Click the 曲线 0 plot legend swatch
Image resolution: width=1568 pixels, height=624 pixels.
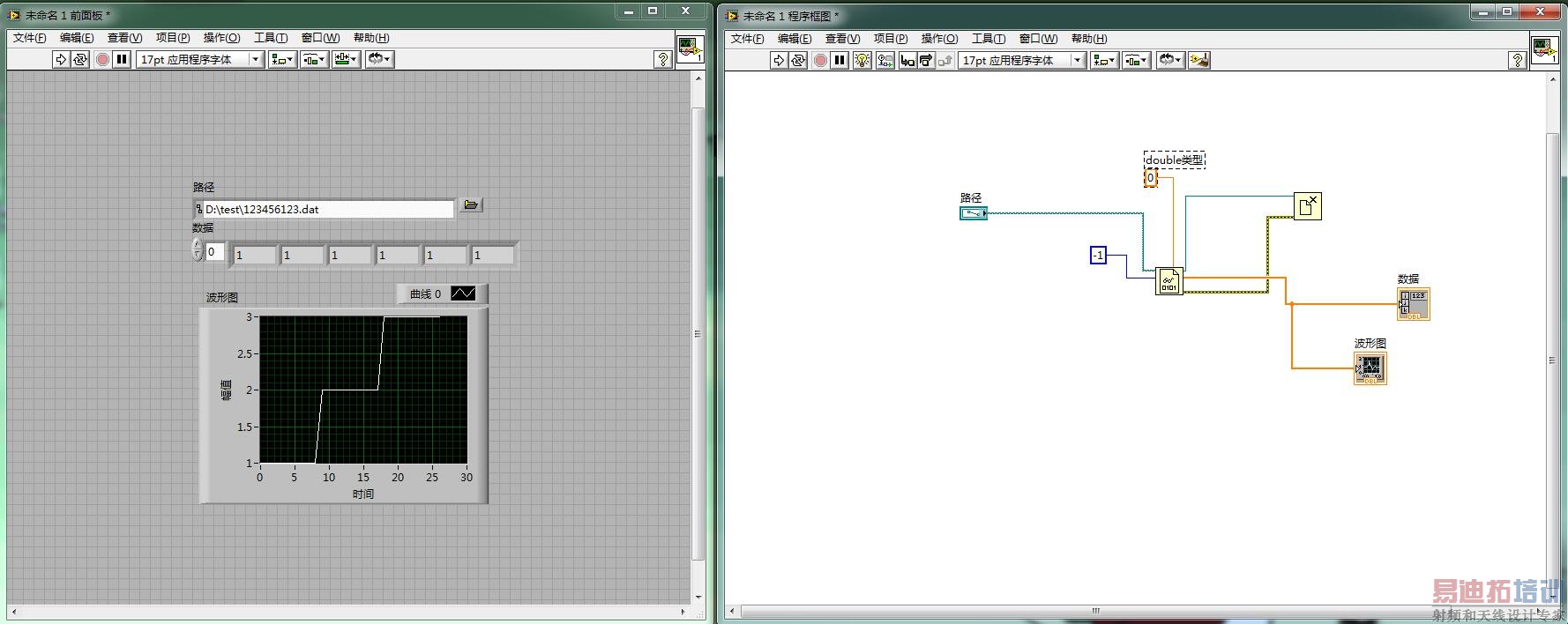463,293
